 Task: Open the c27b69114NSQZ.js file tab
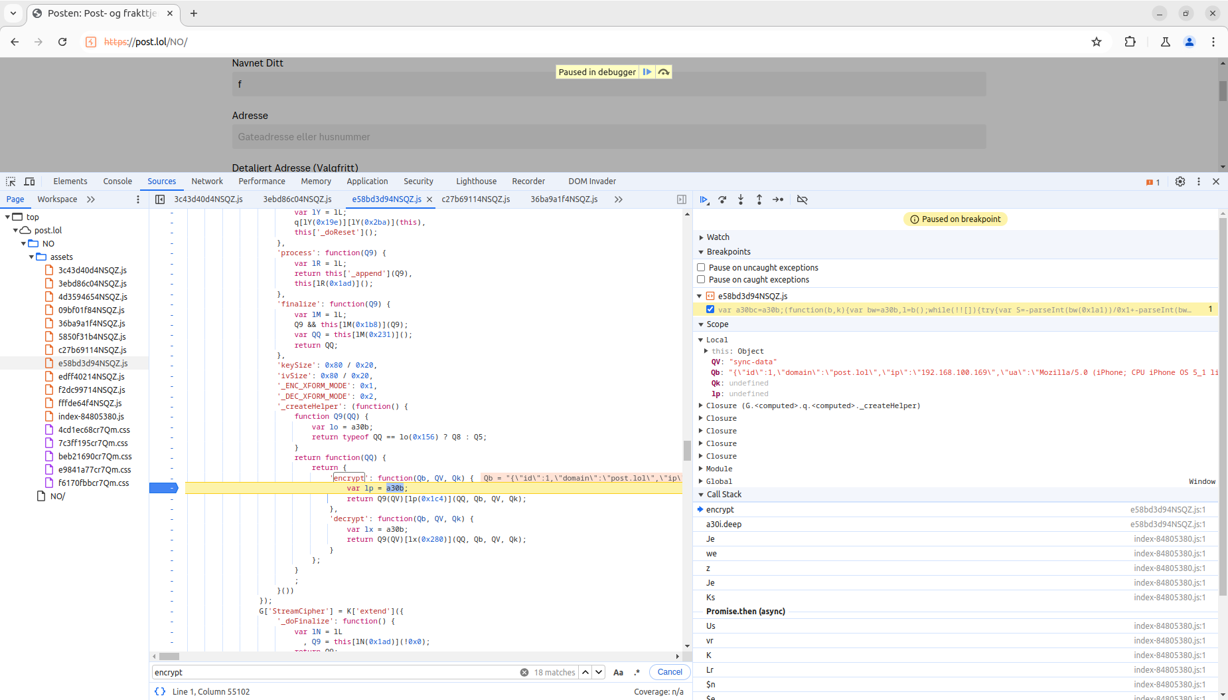476,200
